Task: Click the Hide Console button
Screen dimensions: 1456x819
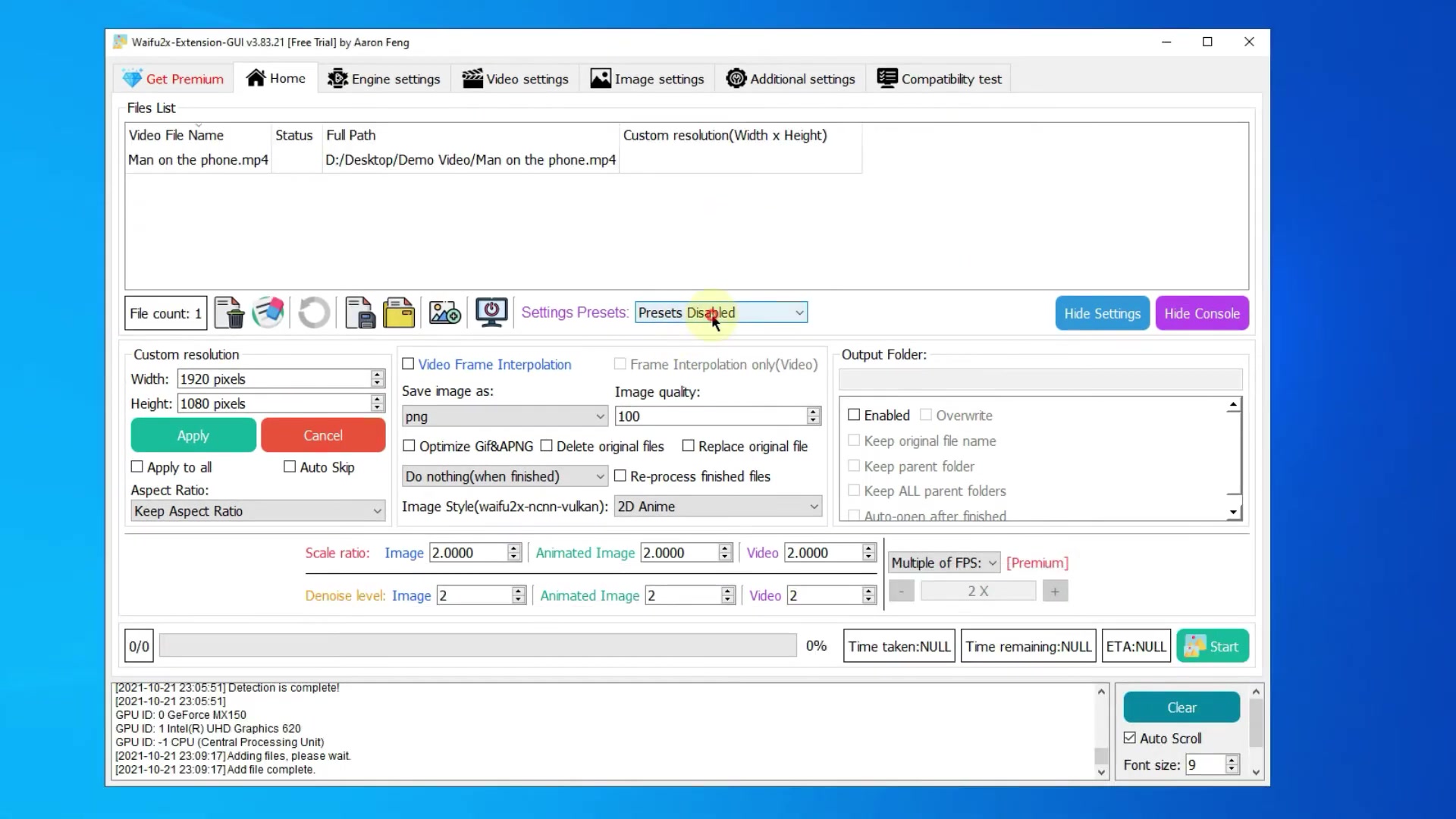Action: 1202,313
